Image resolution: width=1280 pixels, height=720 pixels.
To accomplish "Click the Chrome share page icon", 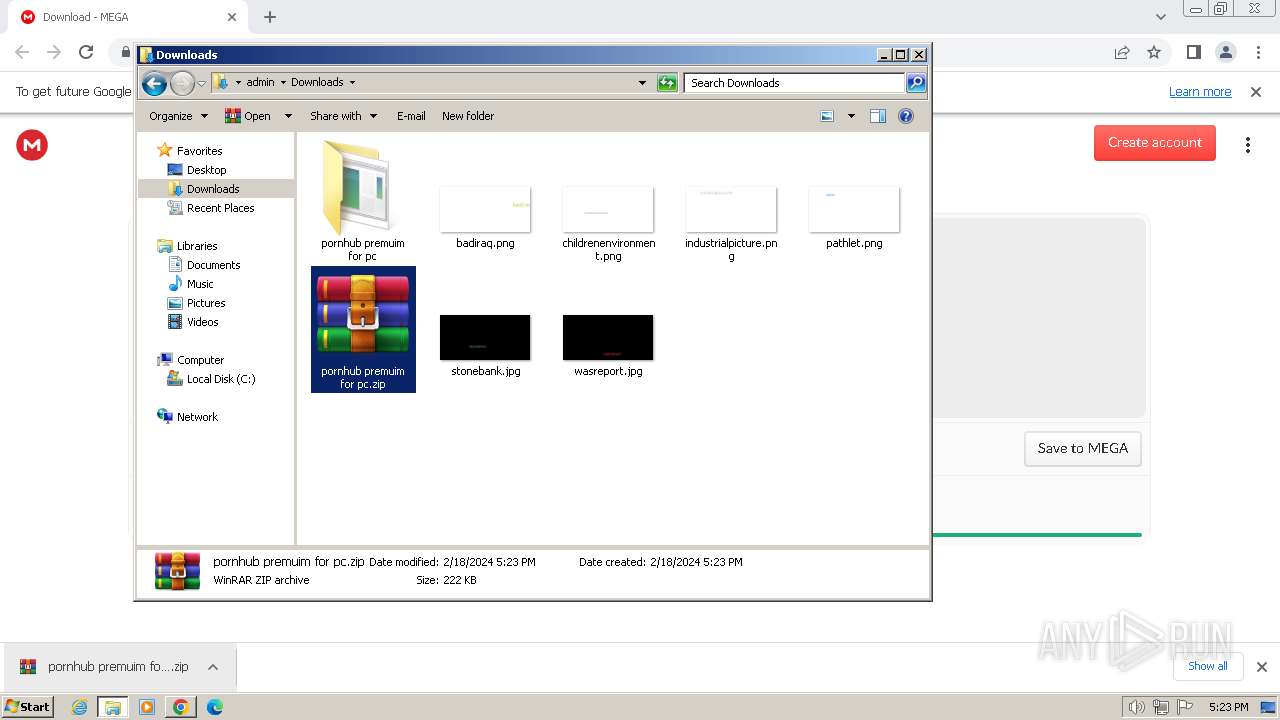I will pos(1122,52).
